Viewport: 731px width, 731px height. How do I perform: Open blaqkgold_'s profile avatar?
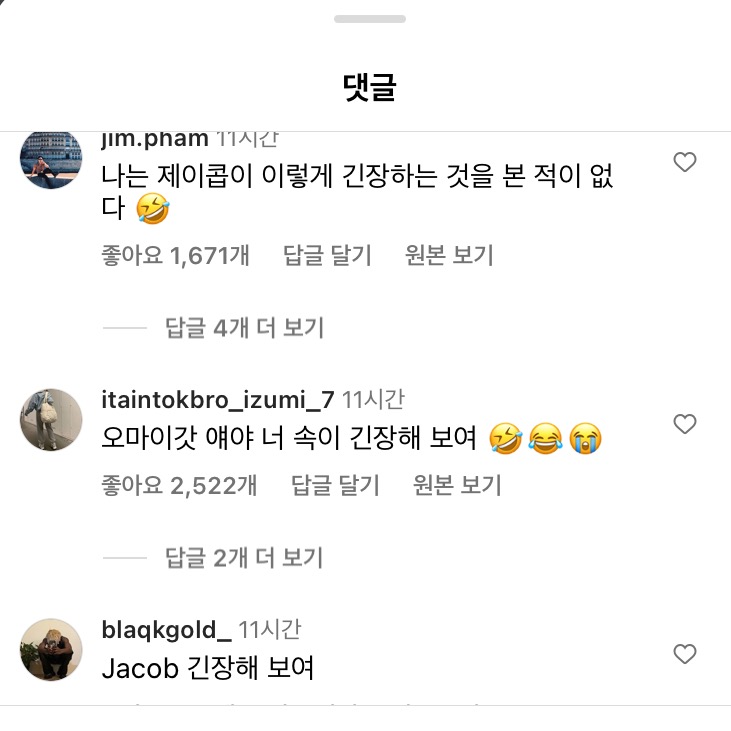[51, 650]
